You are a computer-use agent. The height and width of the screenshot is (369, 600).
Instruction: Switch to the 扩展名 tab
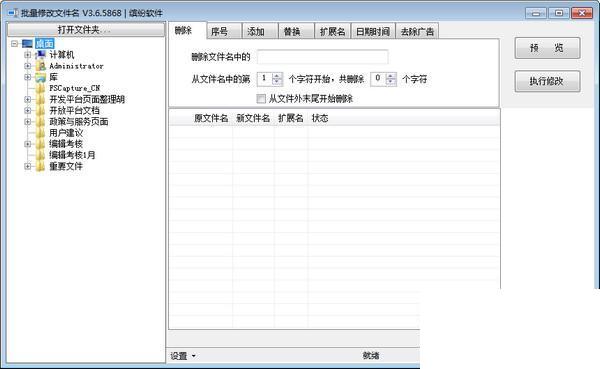[333, 31]
